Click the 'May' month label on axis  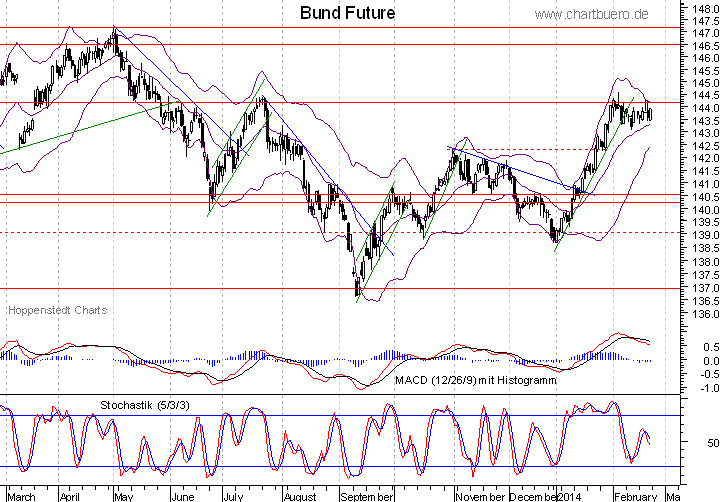(124, 497)
